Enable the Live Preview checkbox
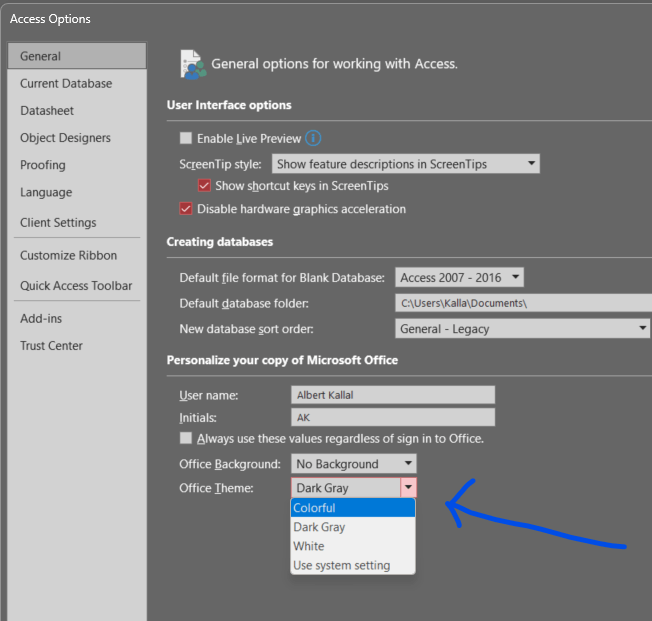The image size is (652, 621). click(186, 138)
